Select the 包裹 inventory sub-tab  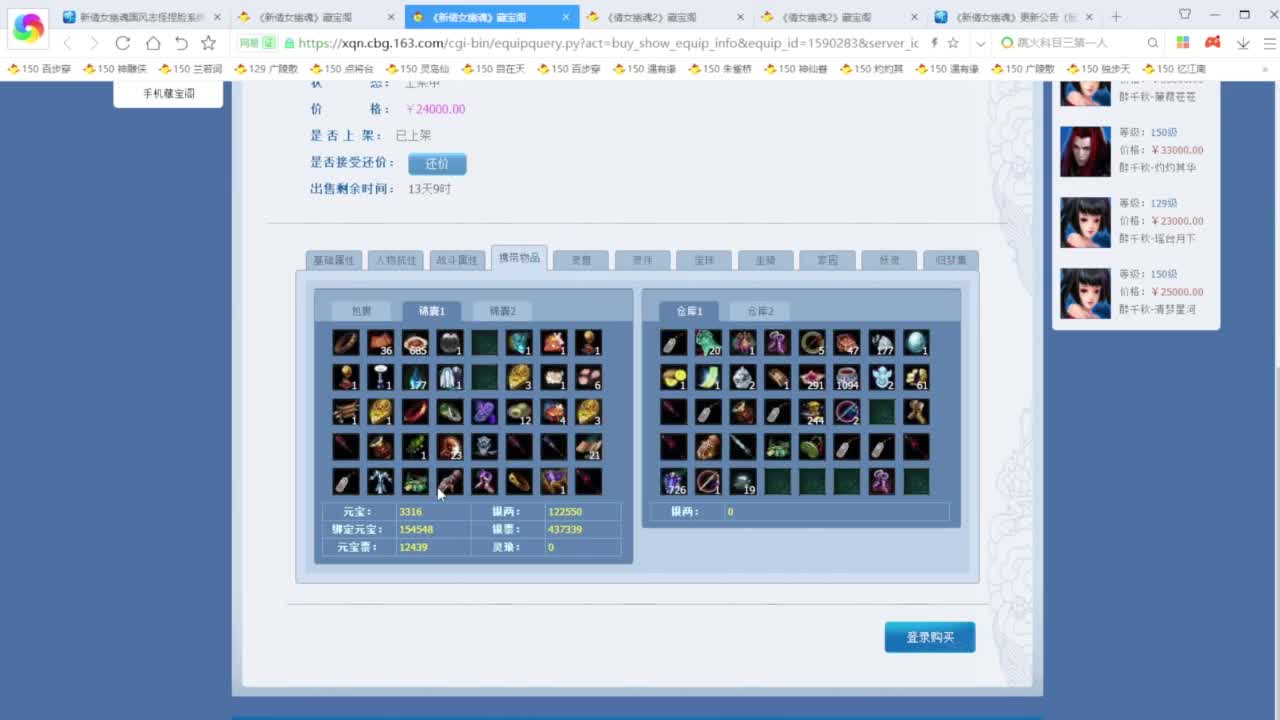click(x=361, y=311)
